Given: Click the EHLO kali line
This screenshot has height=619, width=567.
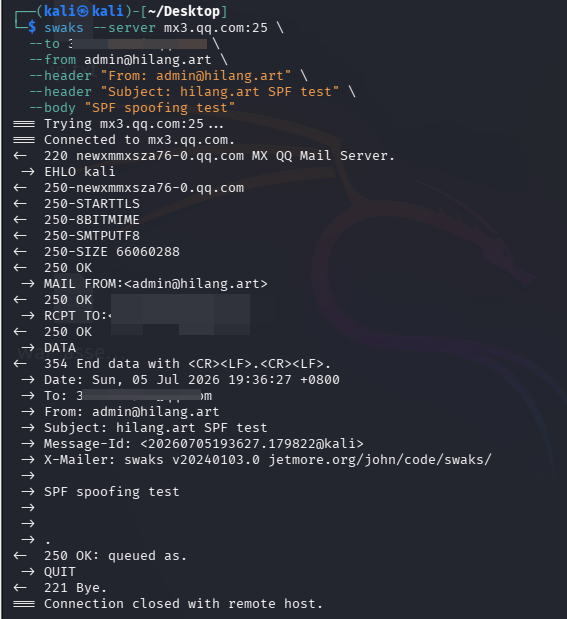Looking at the screenshot, I should (x=79, y=172).
